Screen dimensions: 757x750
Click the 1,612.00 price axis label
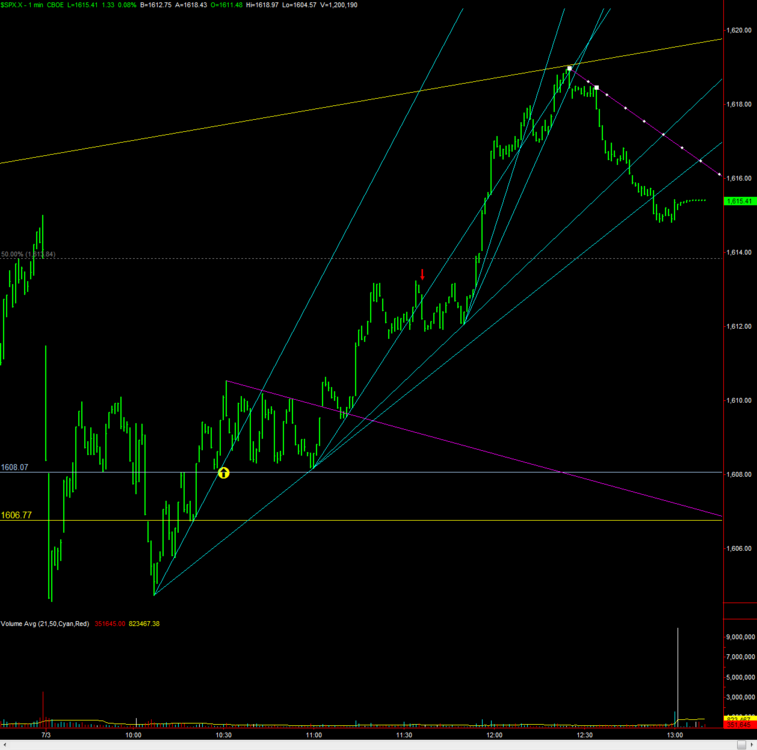[x=739, y=326]
